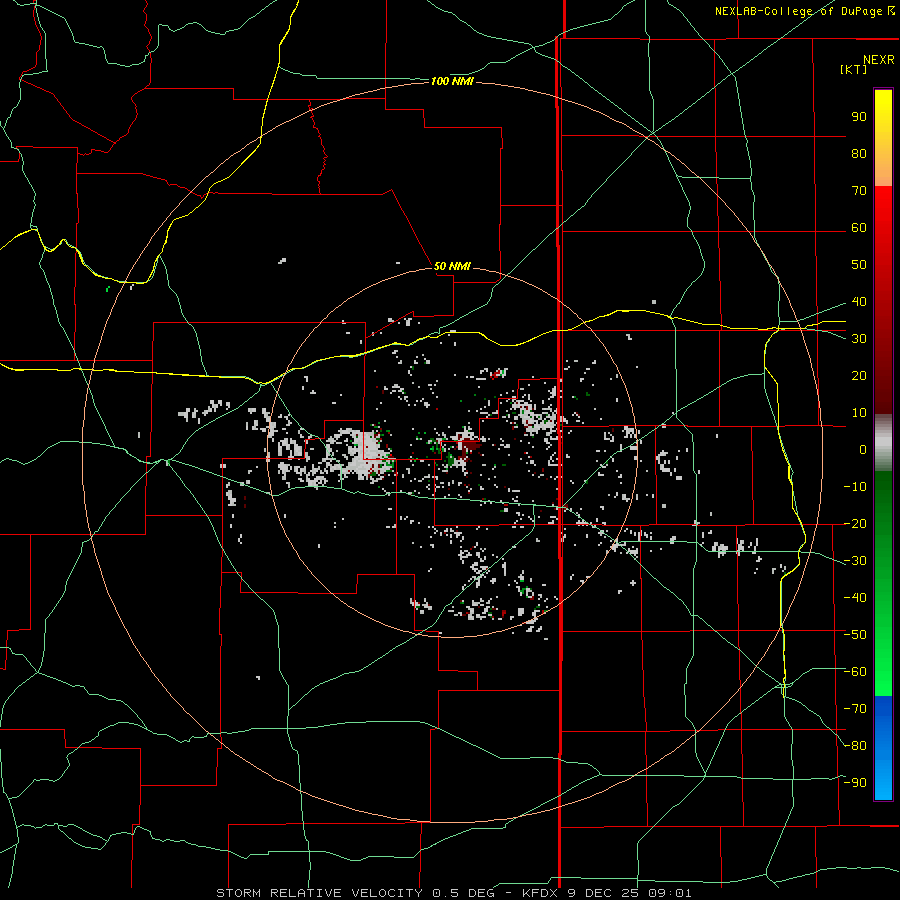The height and width of the screenshot is (900, 900).
Task: Click the -80 value on velocity scale
Action: point(855,746)
